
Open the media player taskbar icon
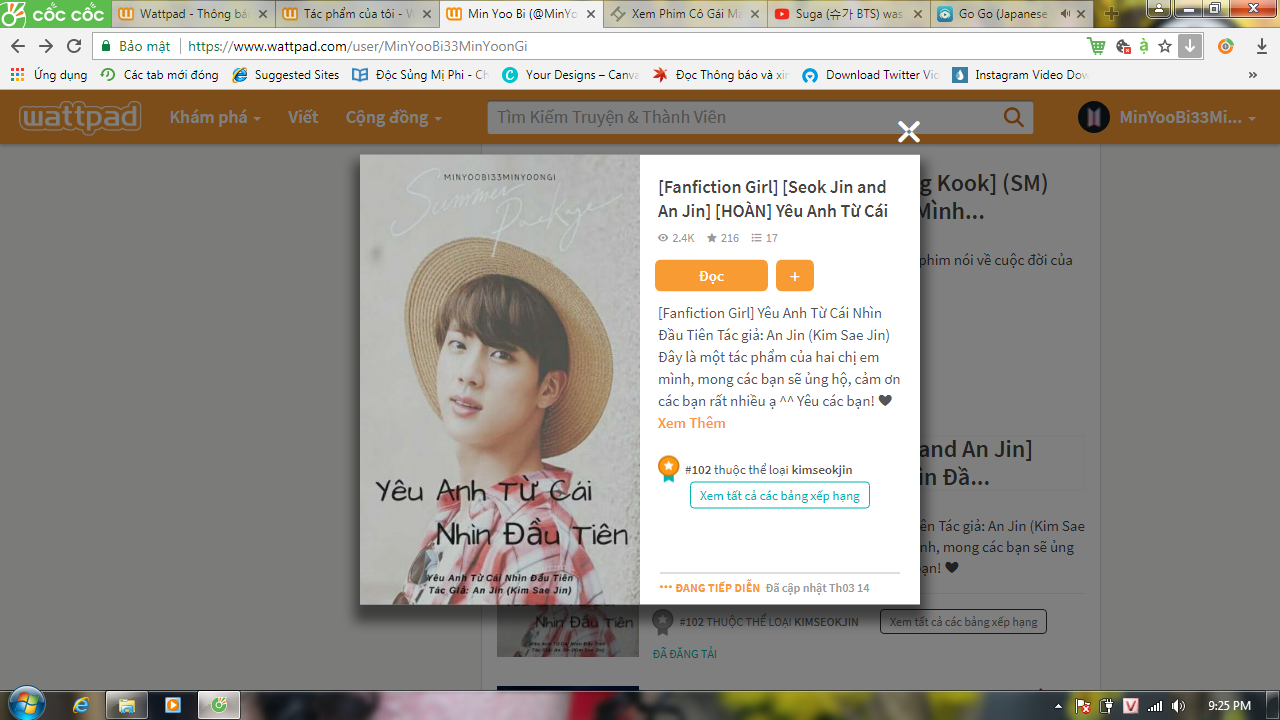click(x=173, y=705)
